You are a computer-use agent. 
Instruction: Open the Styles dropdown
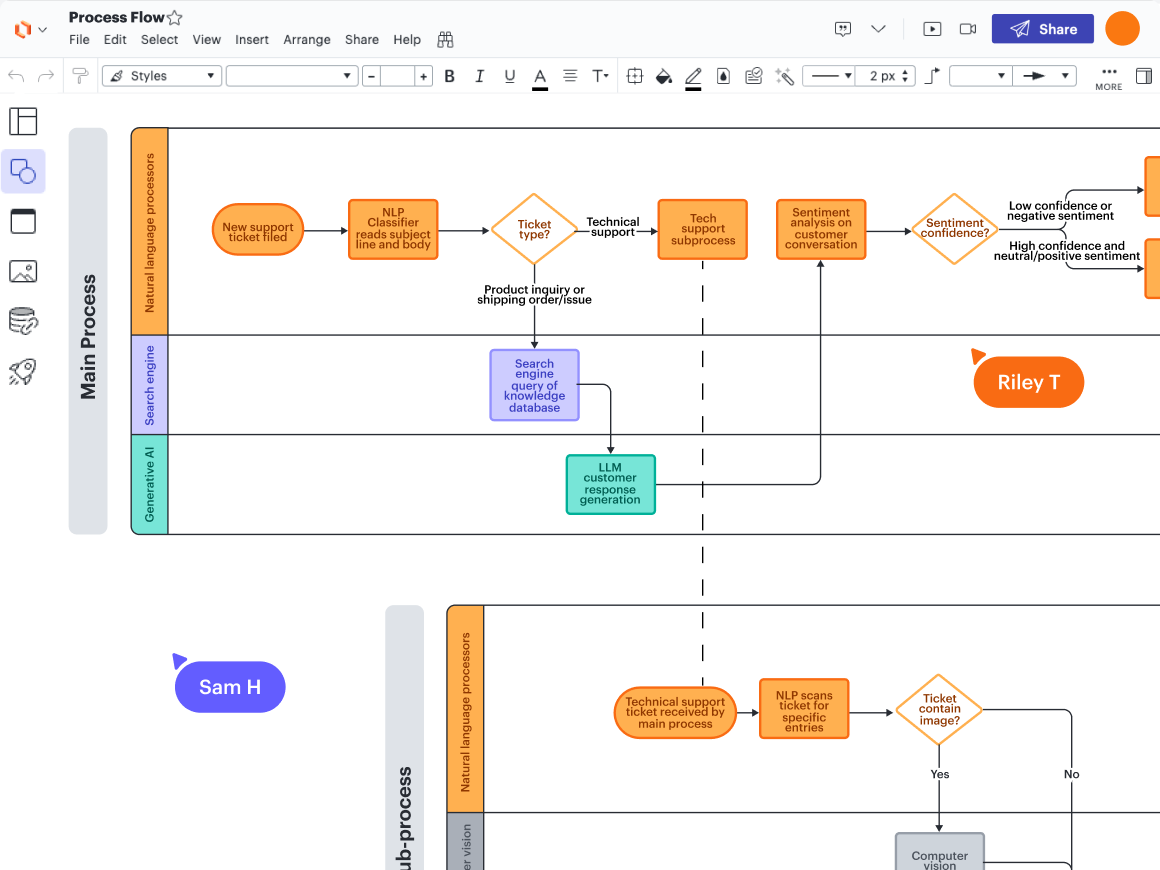(x=161, y=76)
